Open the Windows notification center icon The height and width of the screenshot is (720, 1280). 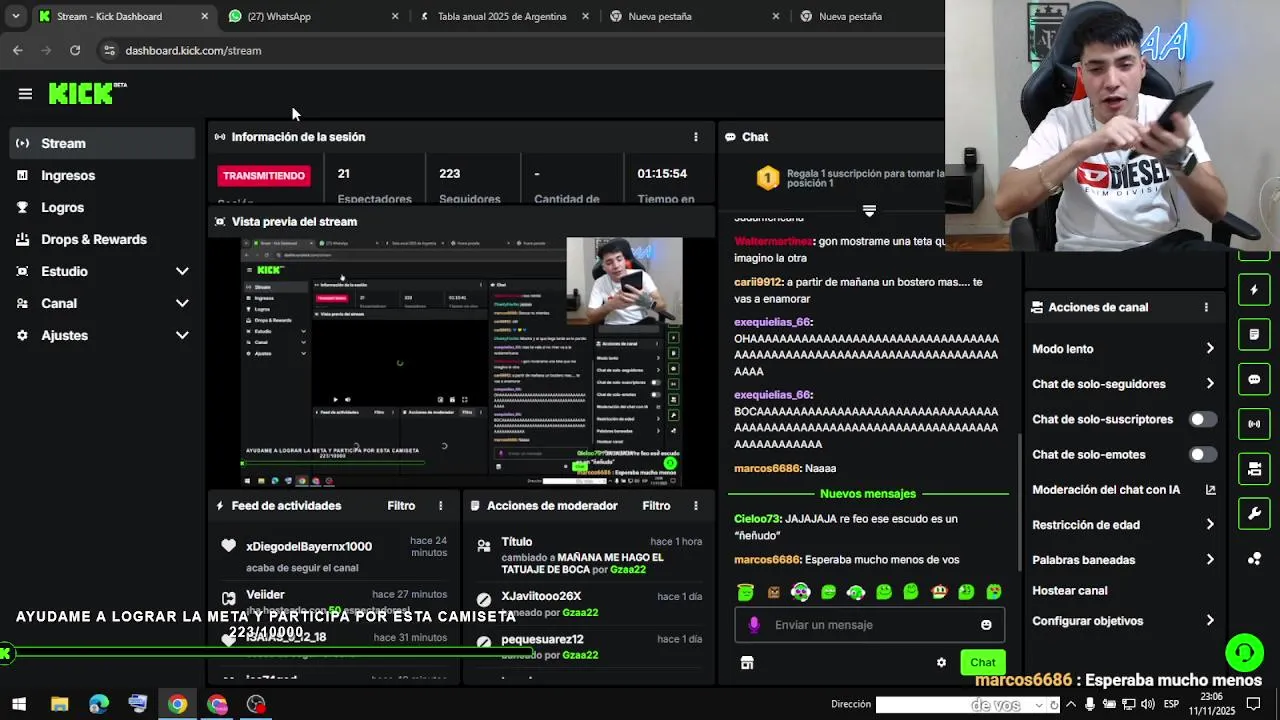(1253, 704)
